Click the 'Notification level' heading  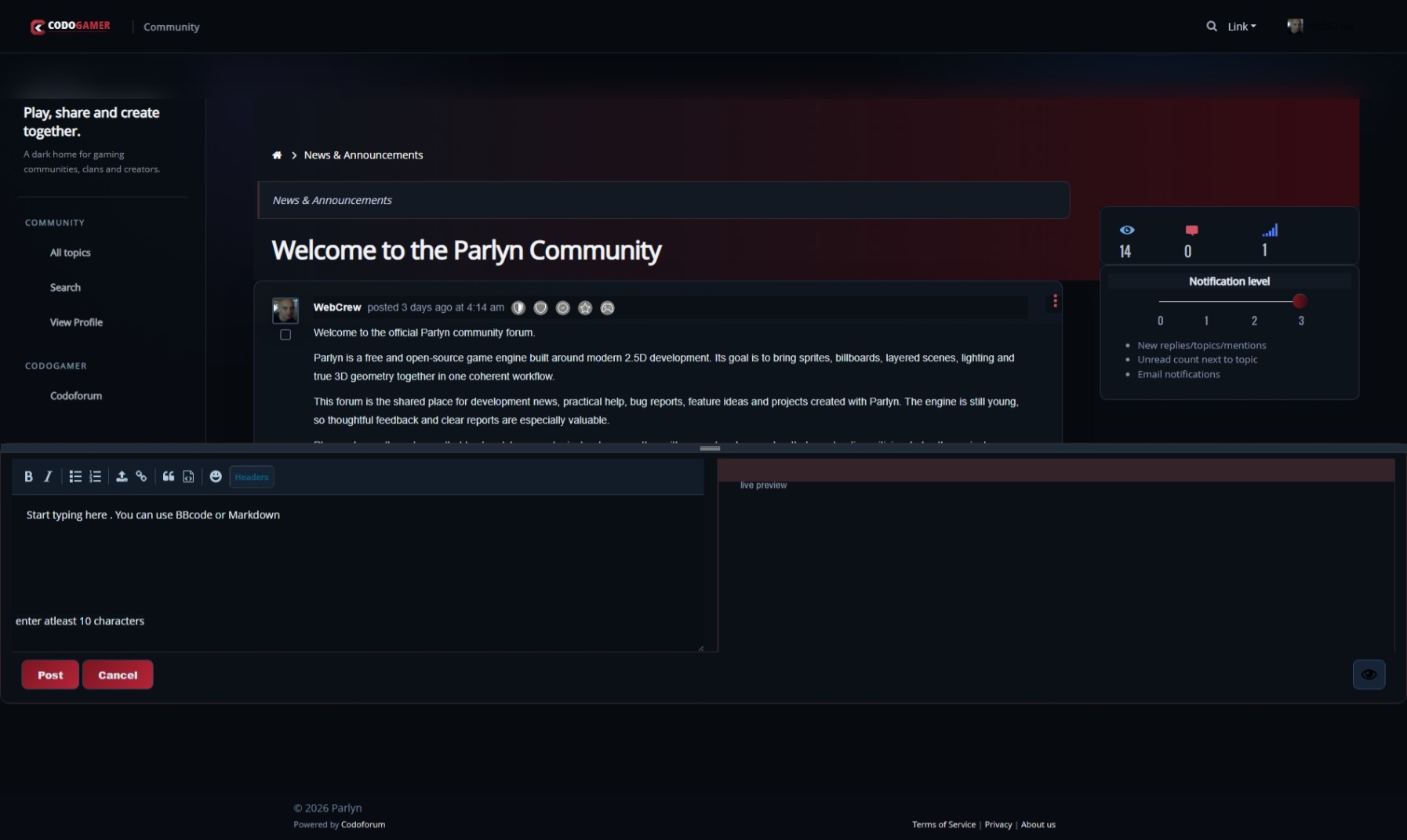[x=1229, y=282]
